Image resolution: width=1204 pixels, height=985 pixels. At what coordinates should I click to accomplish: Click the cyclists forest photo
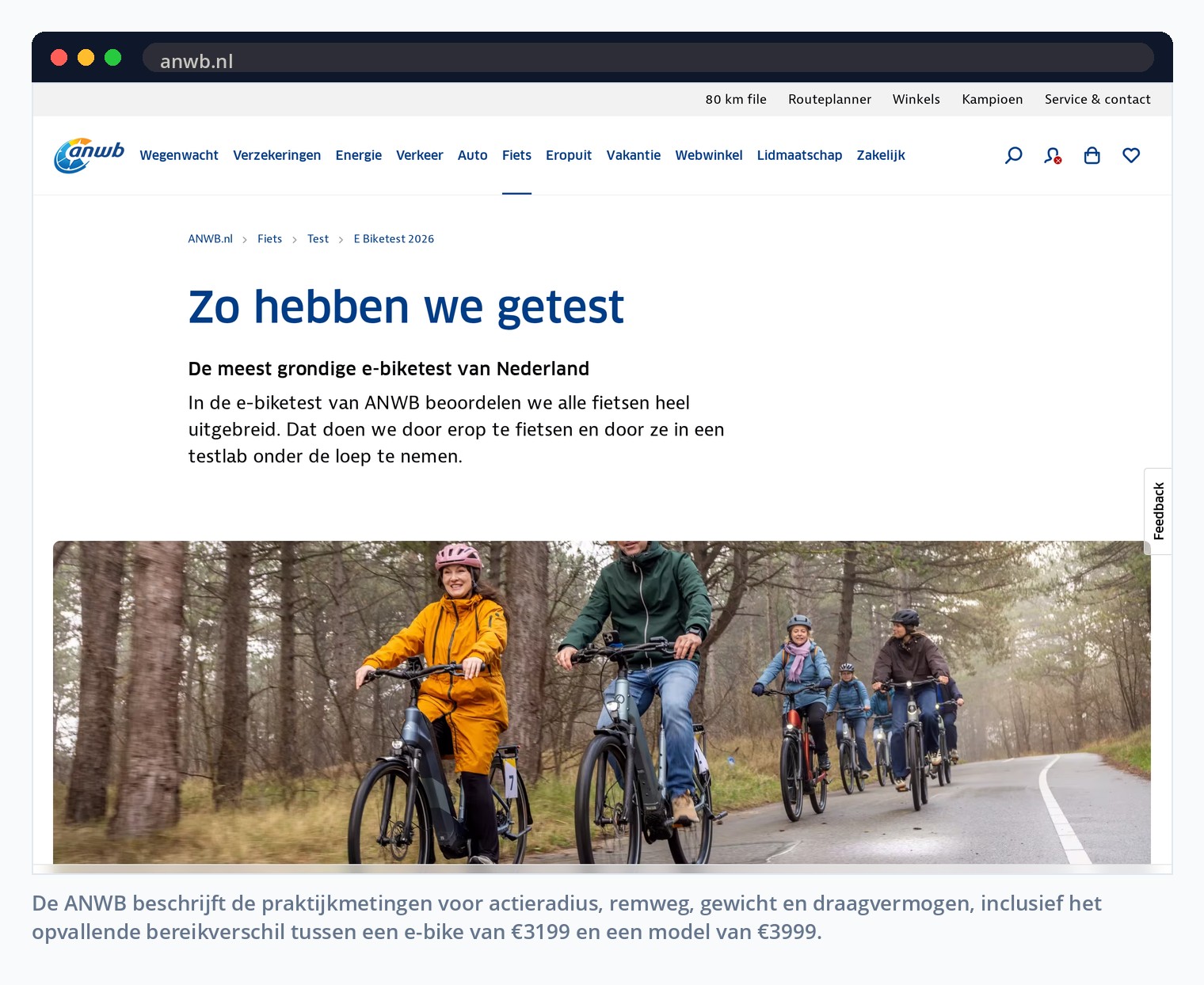coord(601,702)
